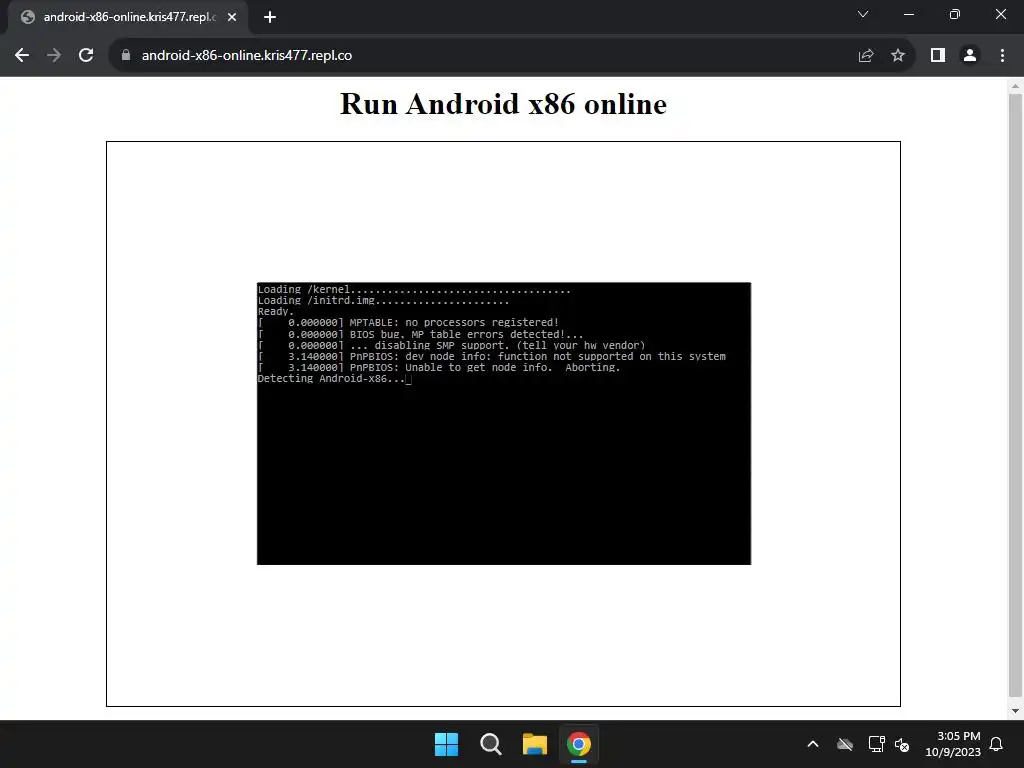Click the Android emulator console screen
Image resolution: width=1024 pixels, height=768 pixels.
(504, 423)
